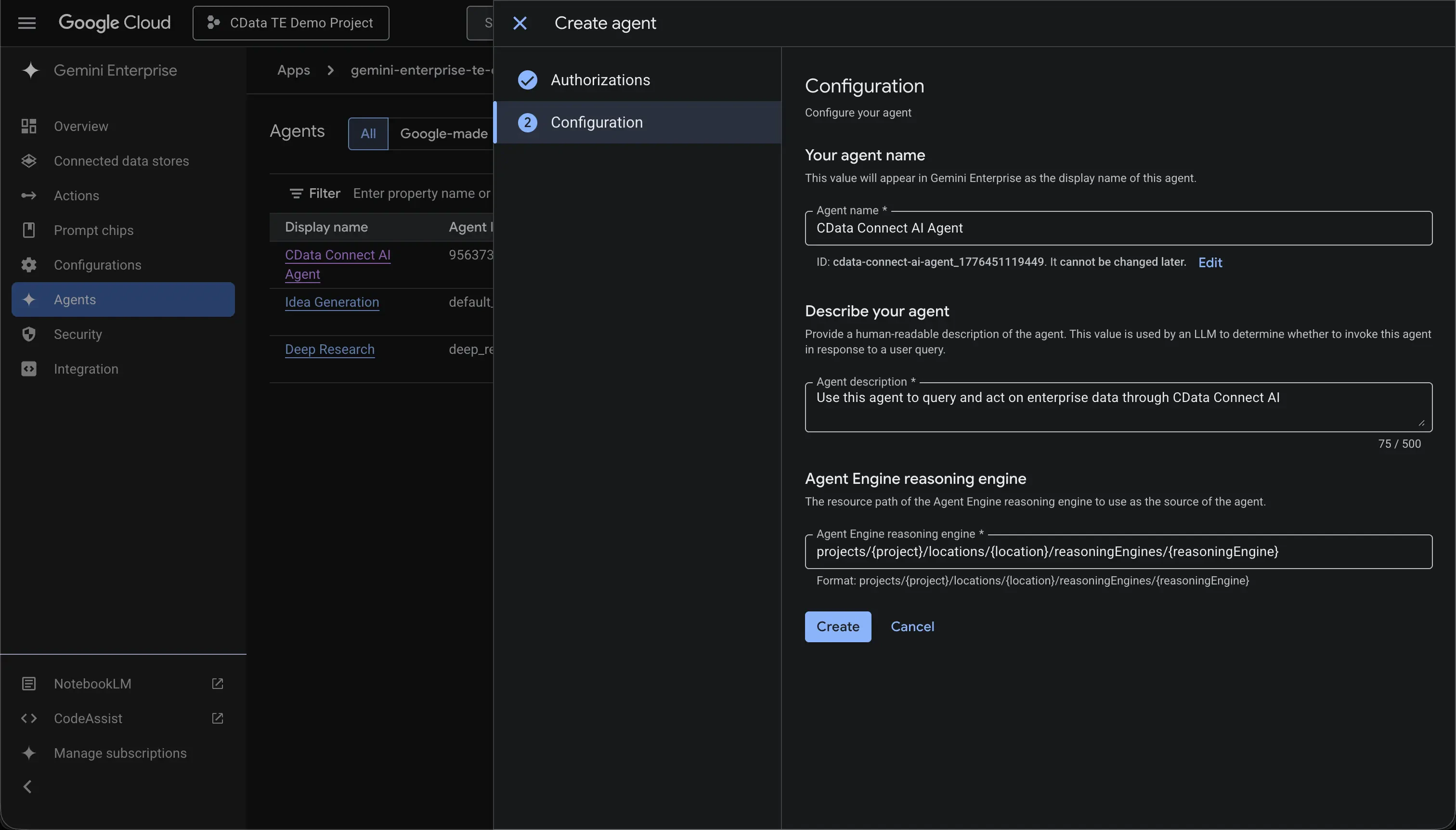1456x830 pixels.
Task: Open NotebookLM via its external link icon
Action: (x=217, y=683)
